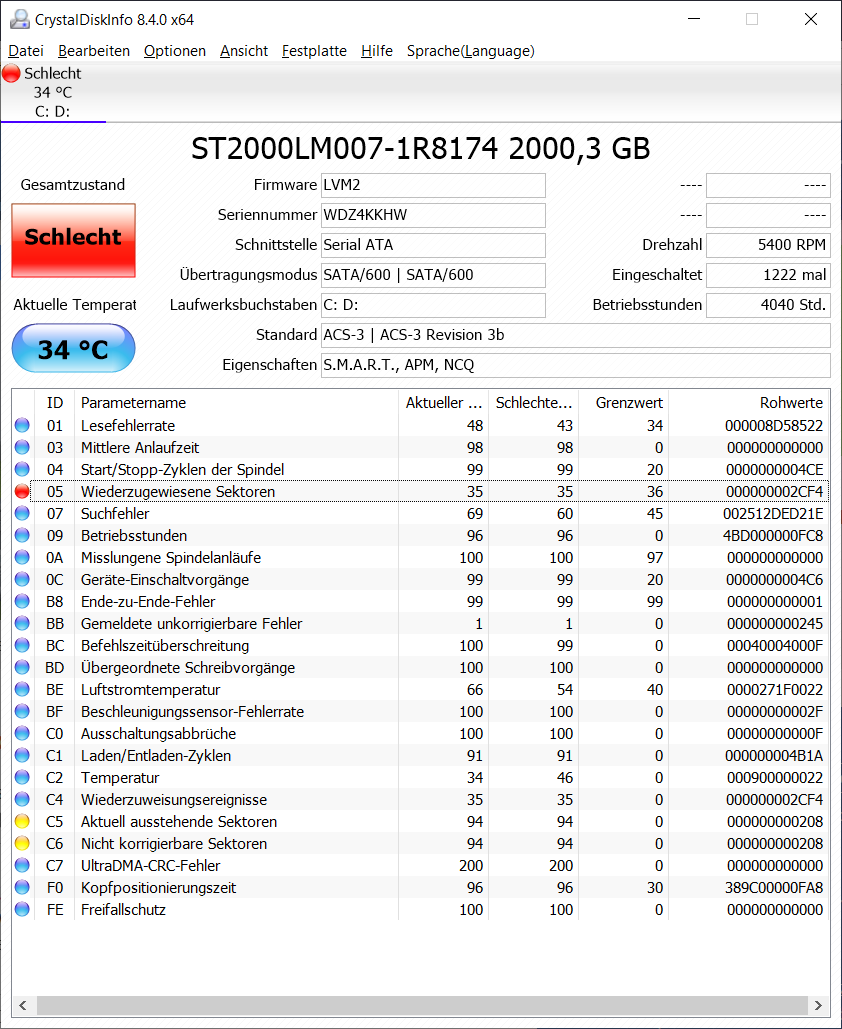
Task: Click the blue dot for Gemeldete unkorrigierbare Fehler
Action: 22,623
